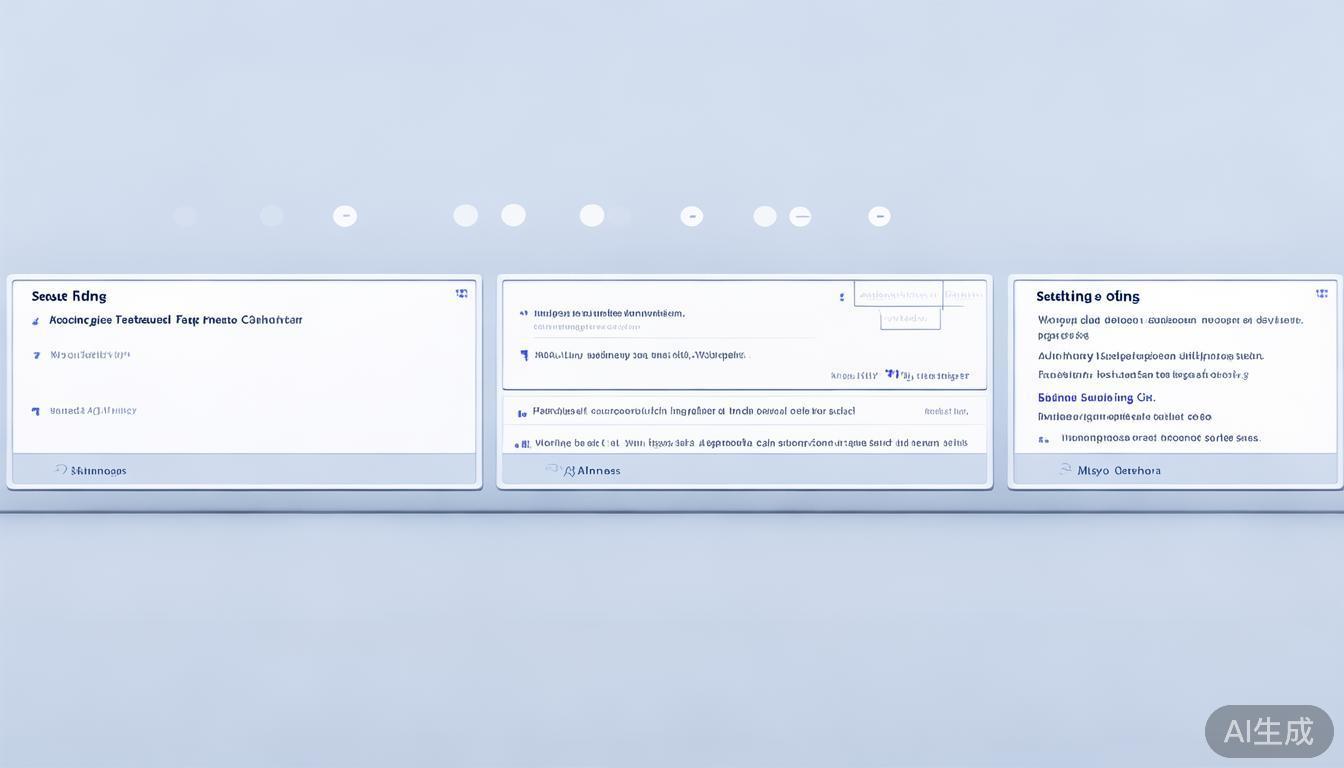Click the grid icon in the left card's top-right corner
This screenshot has width=1344, height=768.
[461, 294]
